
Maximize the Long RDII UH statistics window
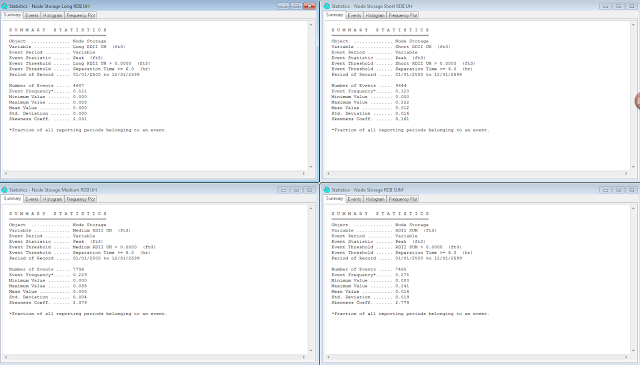coord(296,6)
